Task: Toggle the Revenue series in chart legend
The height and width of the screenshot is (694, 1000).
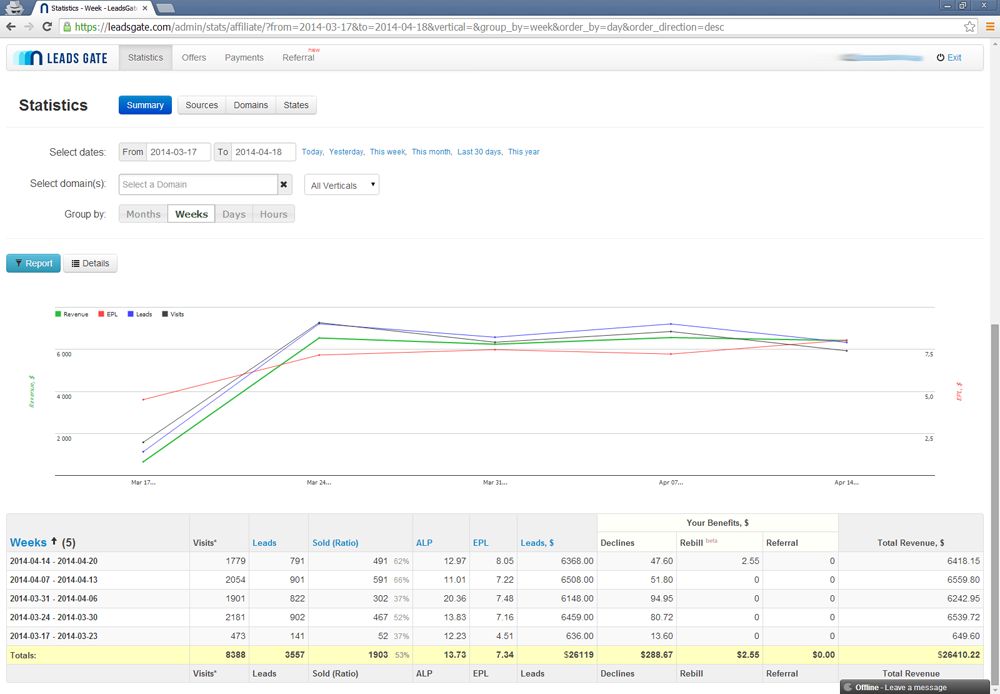Action: 72,314
